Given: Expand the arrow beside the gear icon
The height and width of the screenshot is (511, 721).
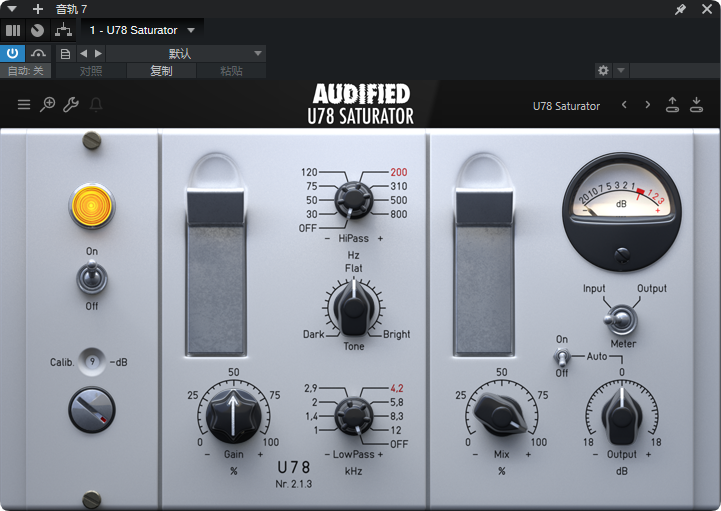Looking at the screenshot, I should coord(621,70).
